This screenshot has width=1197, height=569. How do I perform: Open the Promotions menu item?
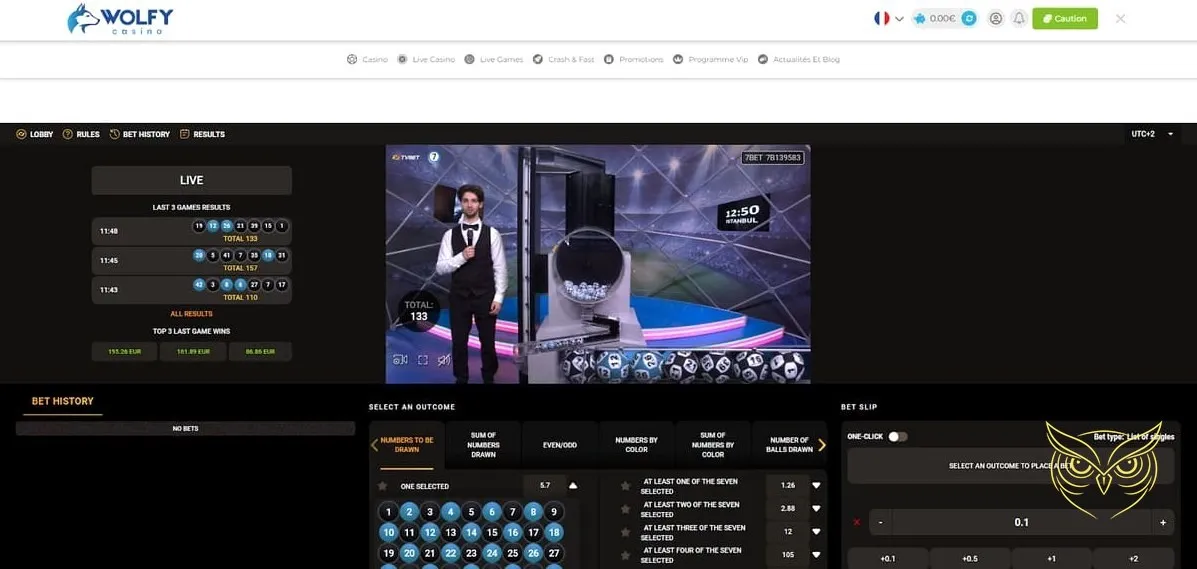[634, 59]
